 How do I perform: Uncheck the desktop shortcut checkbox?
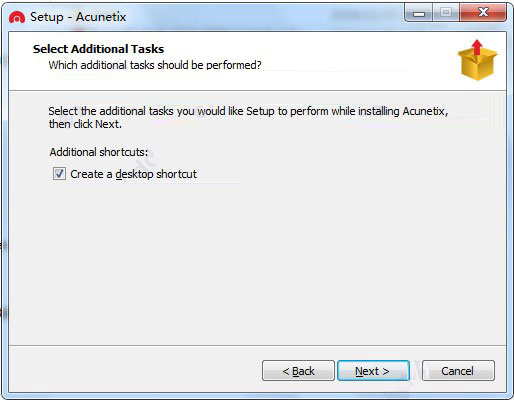[x=59, y=174]
